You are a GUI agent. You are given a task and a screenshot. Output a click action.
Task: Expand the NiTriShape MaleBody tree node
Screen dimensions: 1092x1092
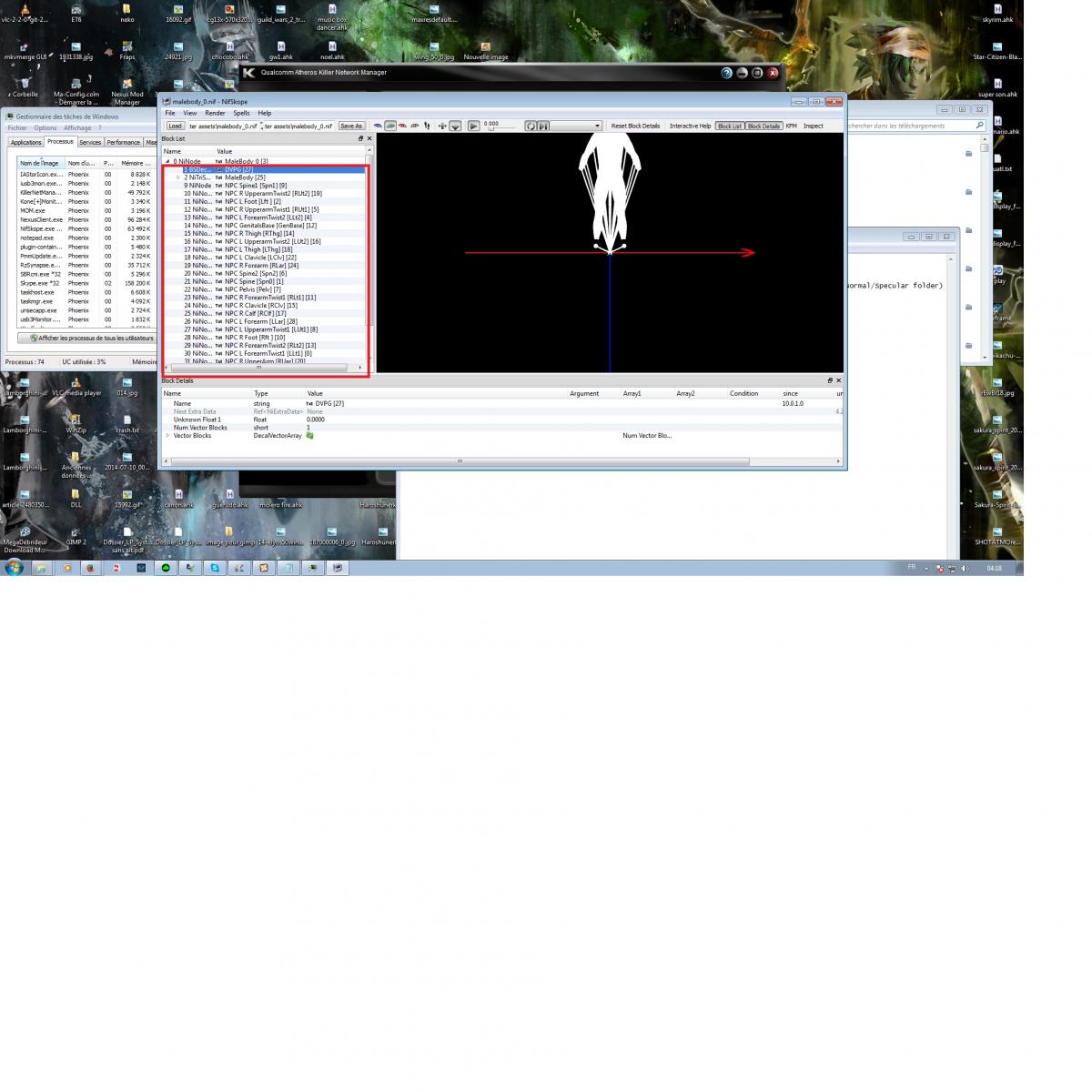pos(178,177)
